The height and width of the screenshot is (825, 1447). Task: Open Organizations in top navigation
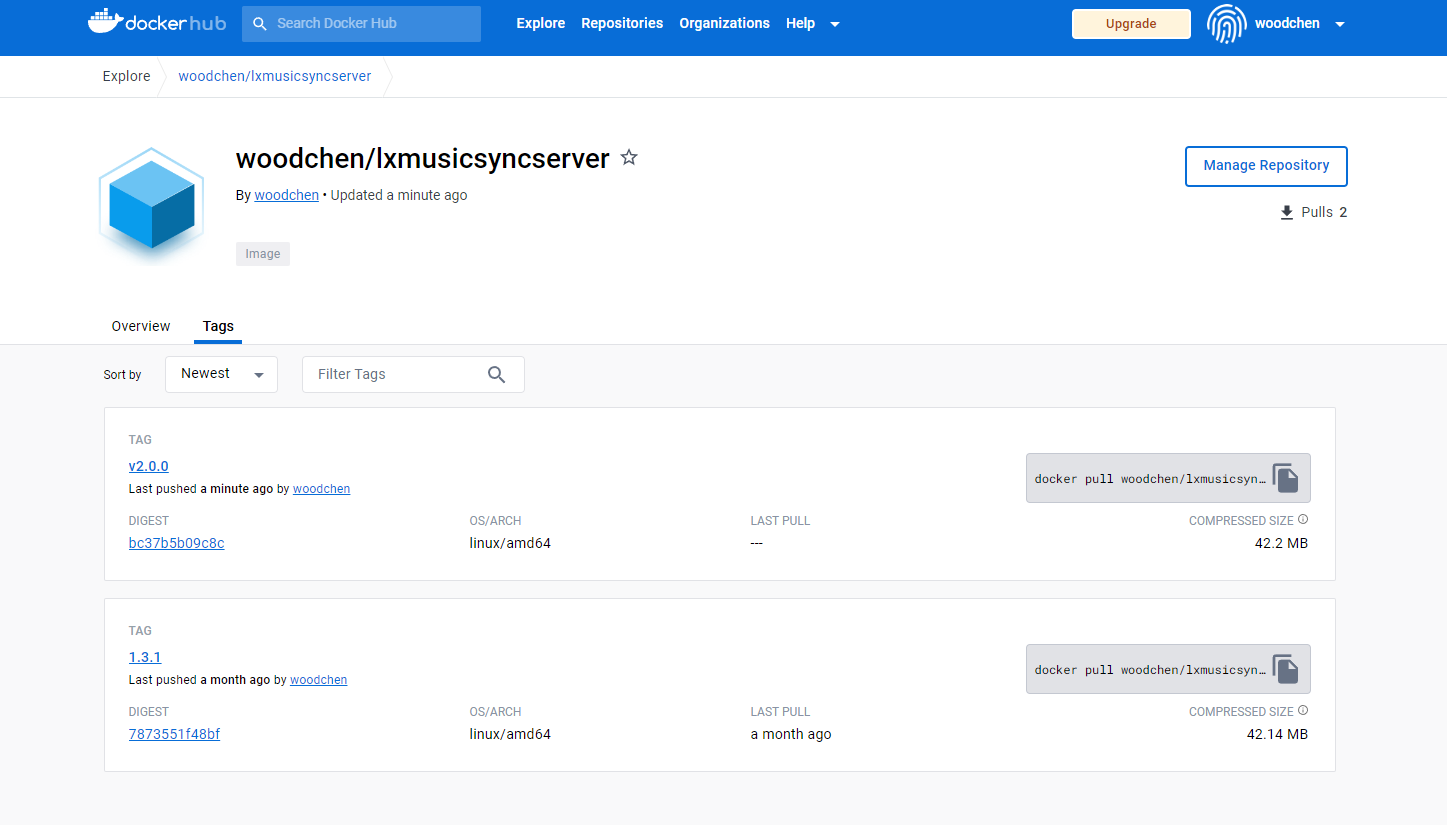coord(725,23)
